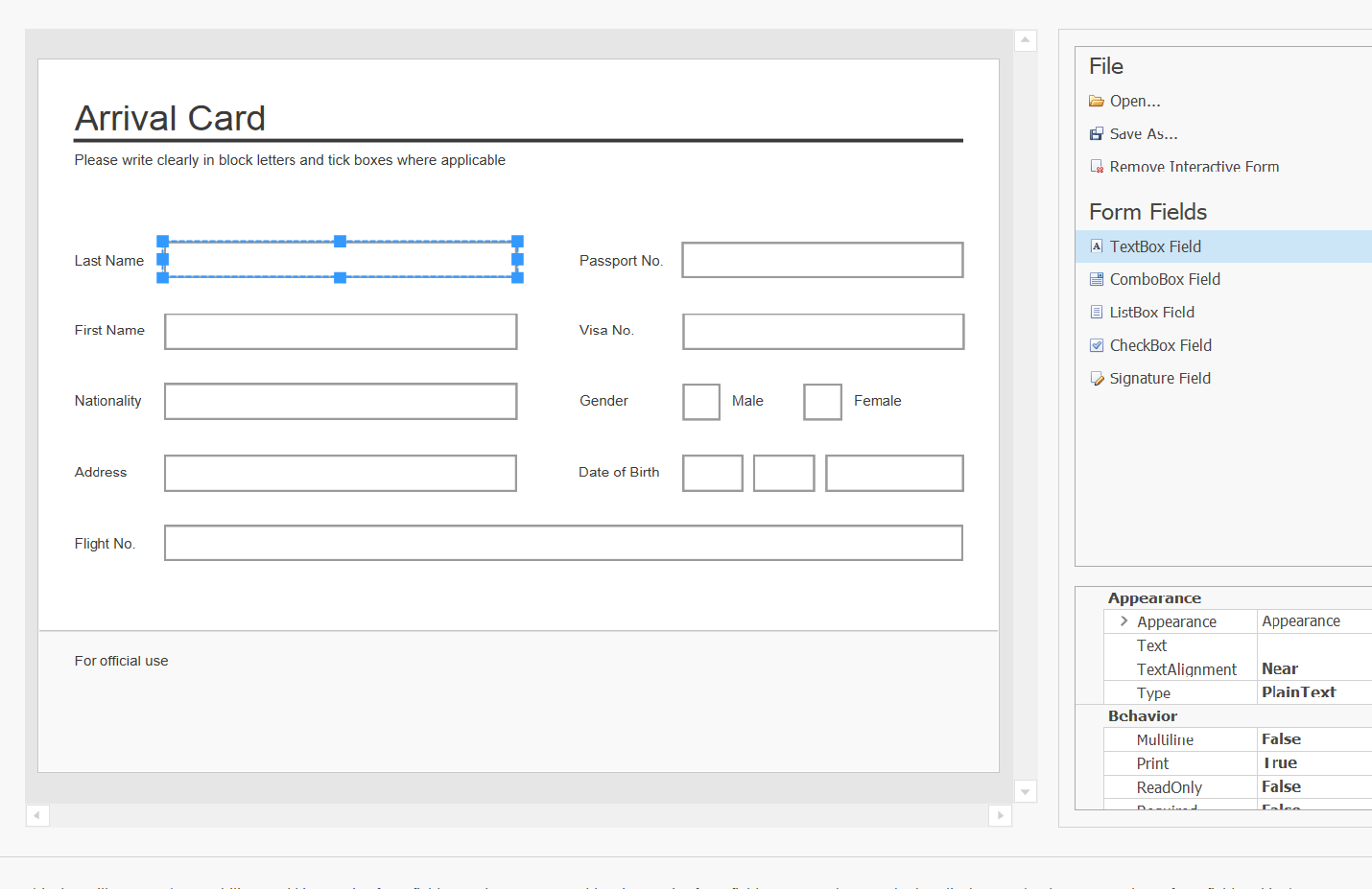Click the For official use text

tap(121, 661)
